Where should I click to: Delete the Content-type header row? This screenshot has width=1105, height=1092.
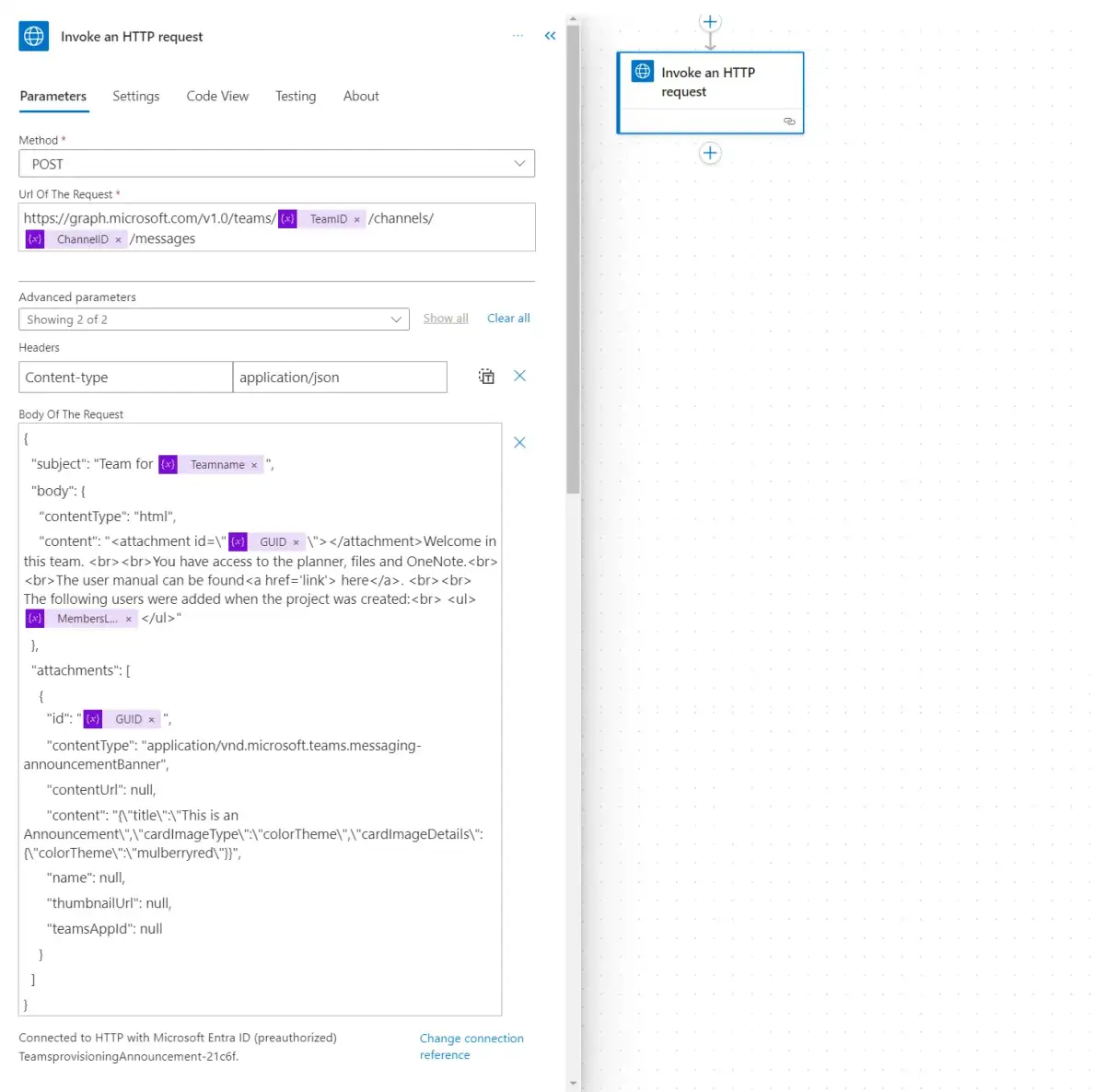pos(519,376)
